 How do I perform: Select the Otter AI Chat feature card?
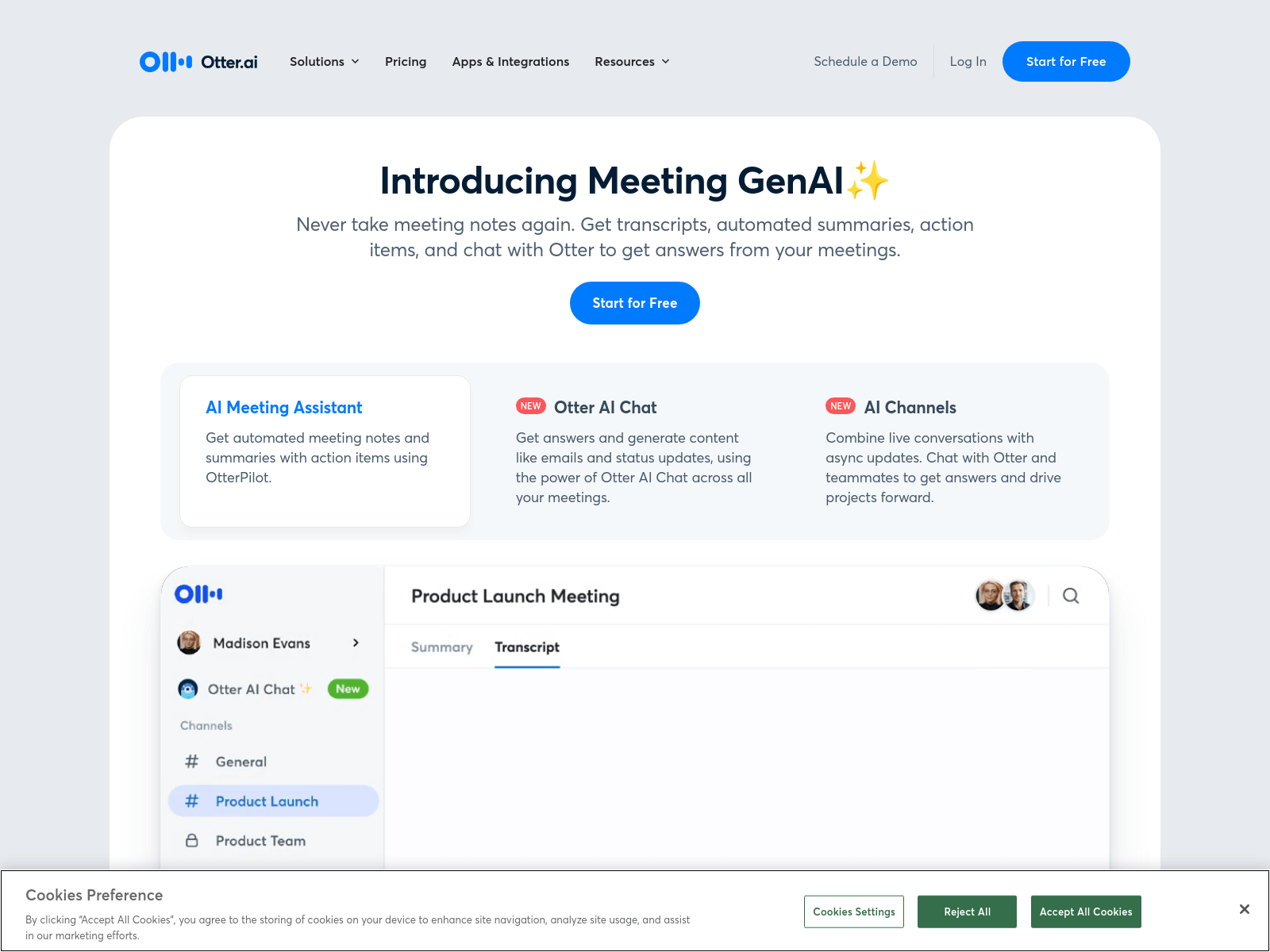(x=635, y=451)
